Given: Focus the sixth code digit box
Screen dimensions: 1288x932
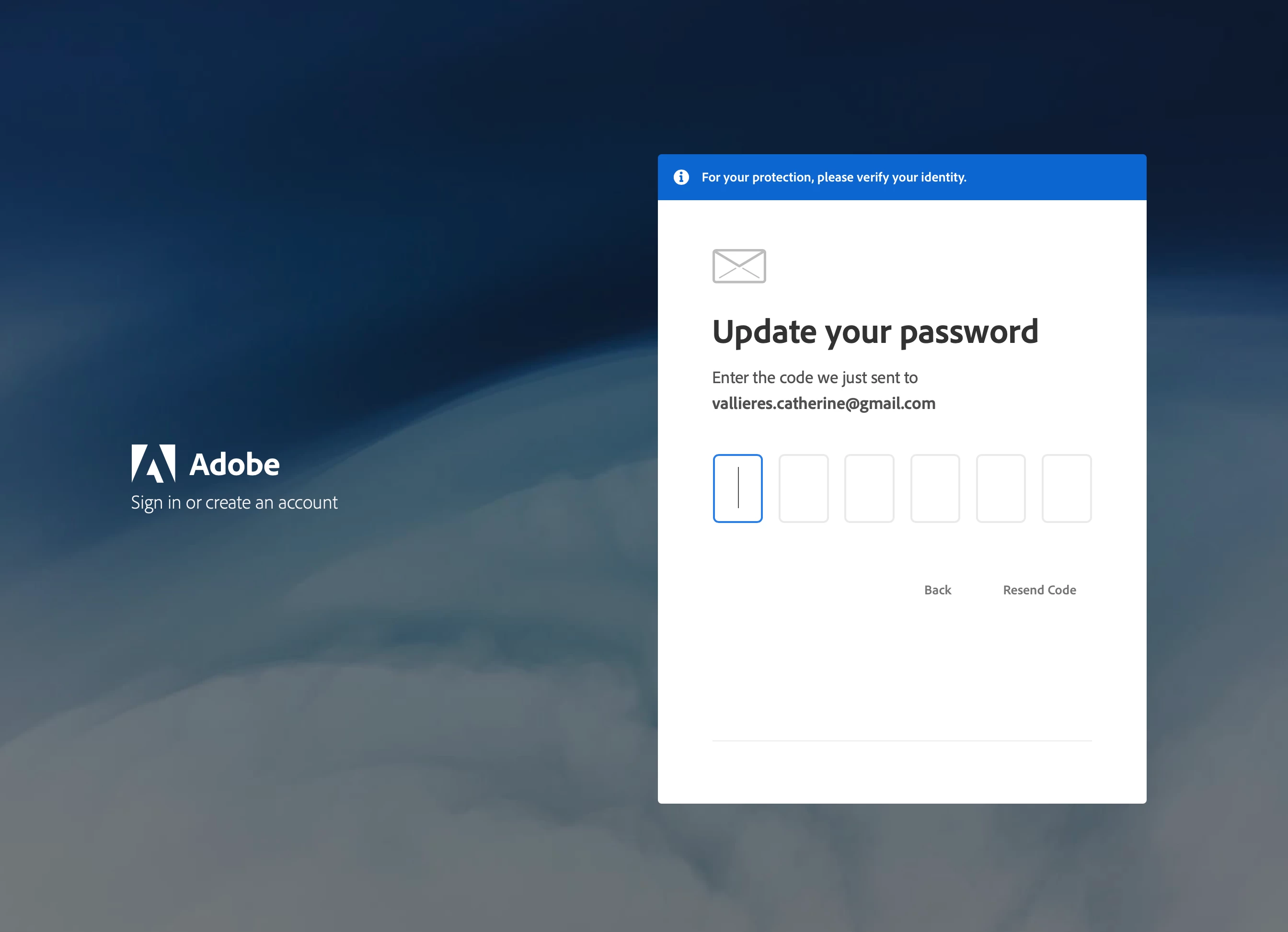Looking at the screenshot, I should pyautogui.click(x=1067, y=488).
